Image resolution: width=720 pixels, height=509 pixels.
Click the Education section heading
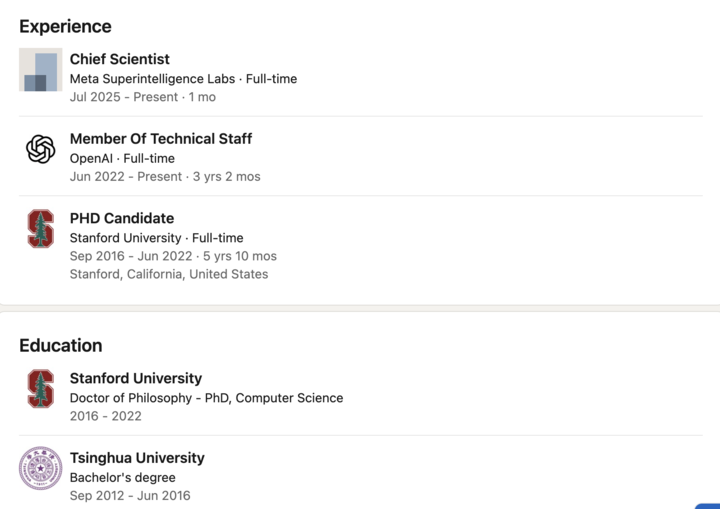[60, 345]
